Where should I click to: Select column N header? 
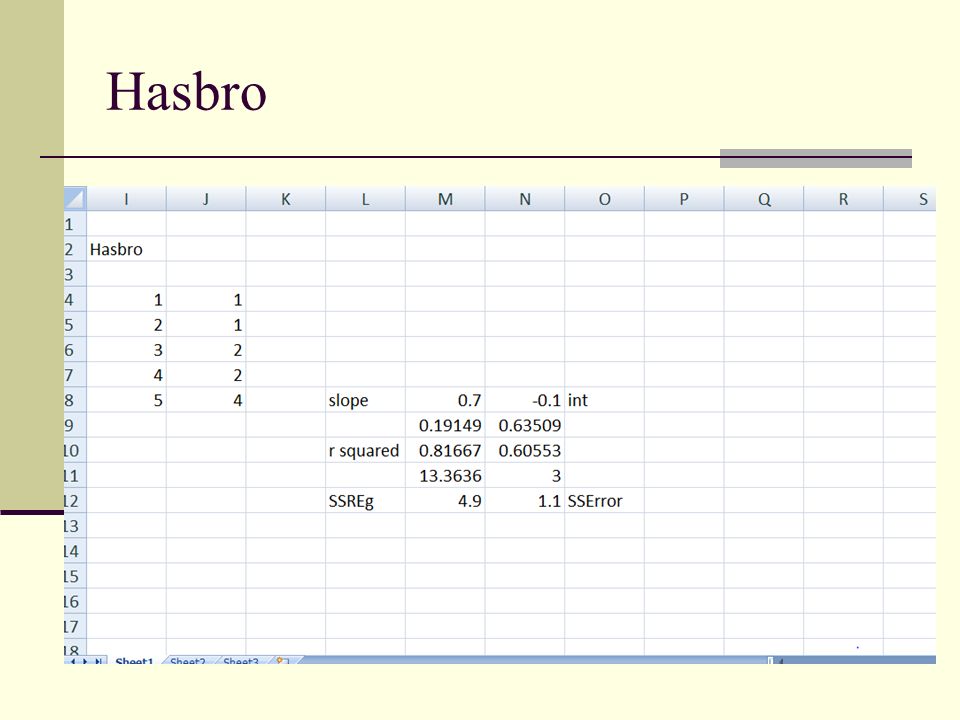point(525,199)
